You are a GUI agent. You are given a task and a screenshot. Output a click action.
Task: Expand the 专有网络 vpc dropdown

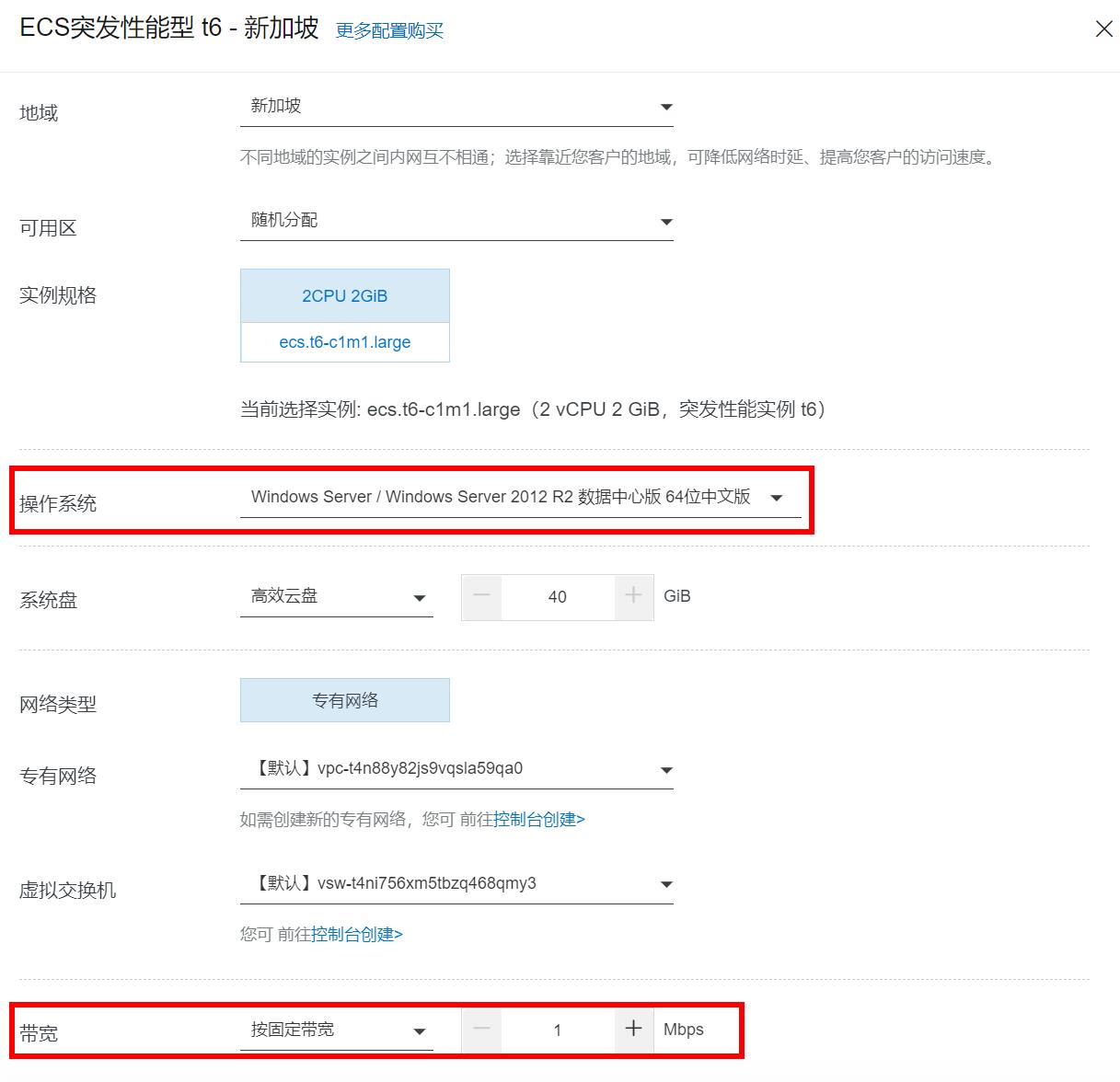click(x=456, y=769)
